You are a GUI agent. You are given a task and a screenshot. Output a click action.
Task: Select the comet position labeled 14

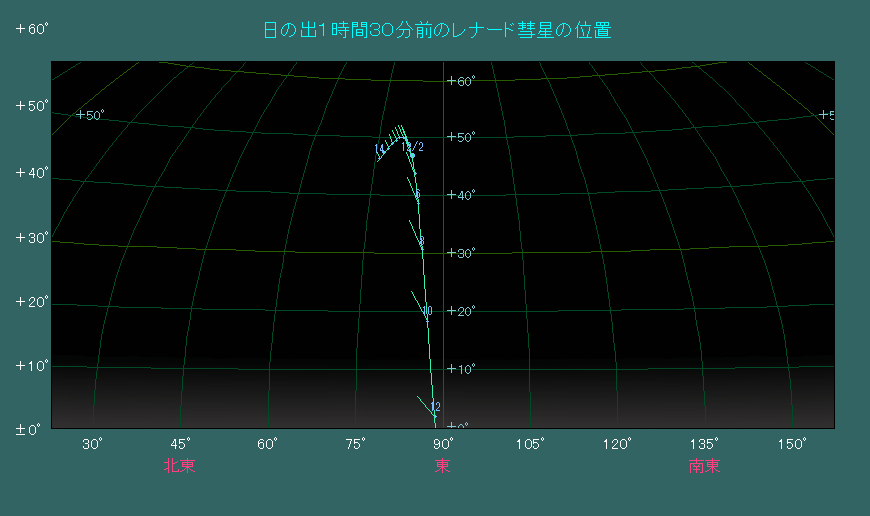click(x=379, y=150)
